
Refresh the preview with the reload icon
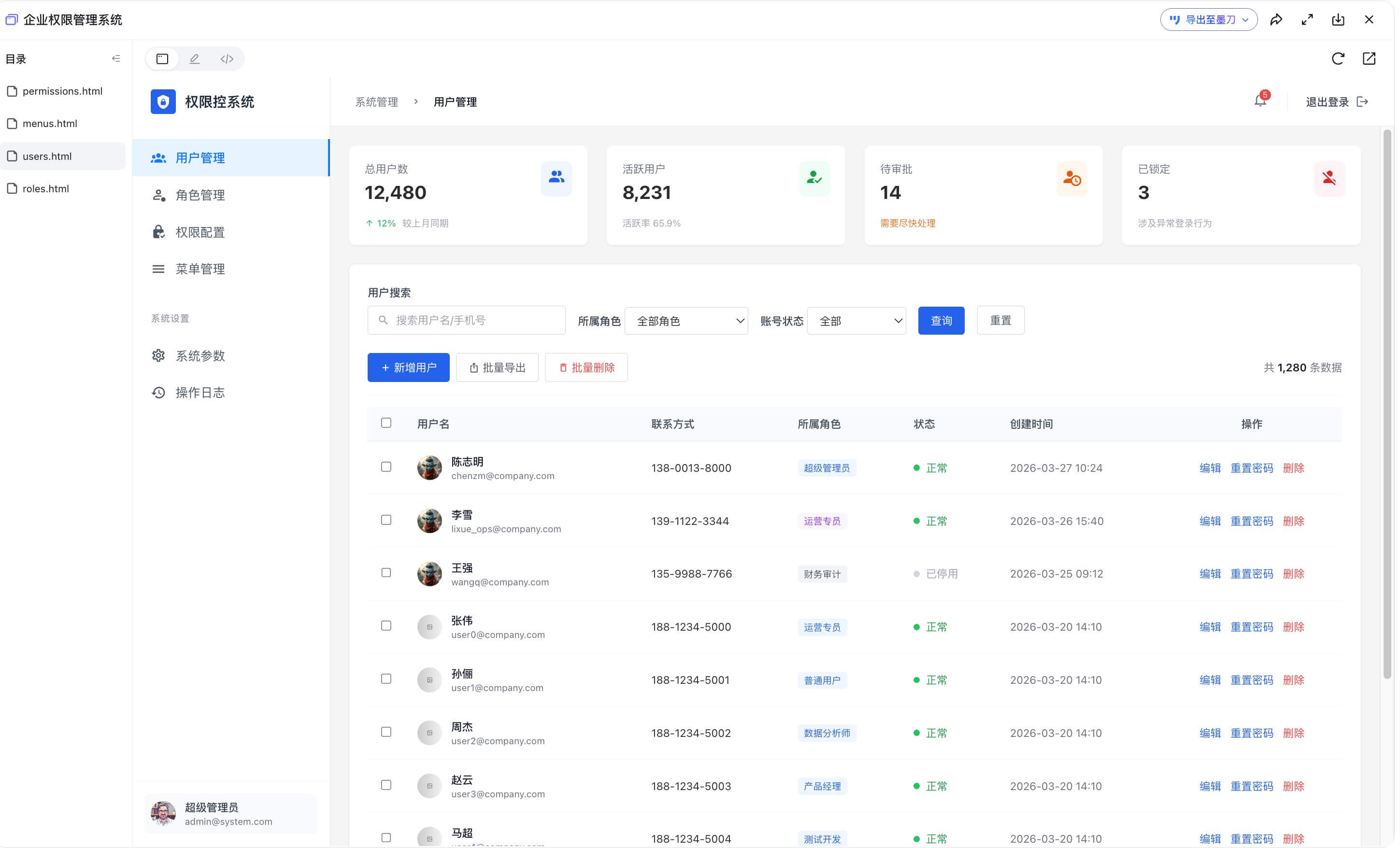coord(1338,58)
